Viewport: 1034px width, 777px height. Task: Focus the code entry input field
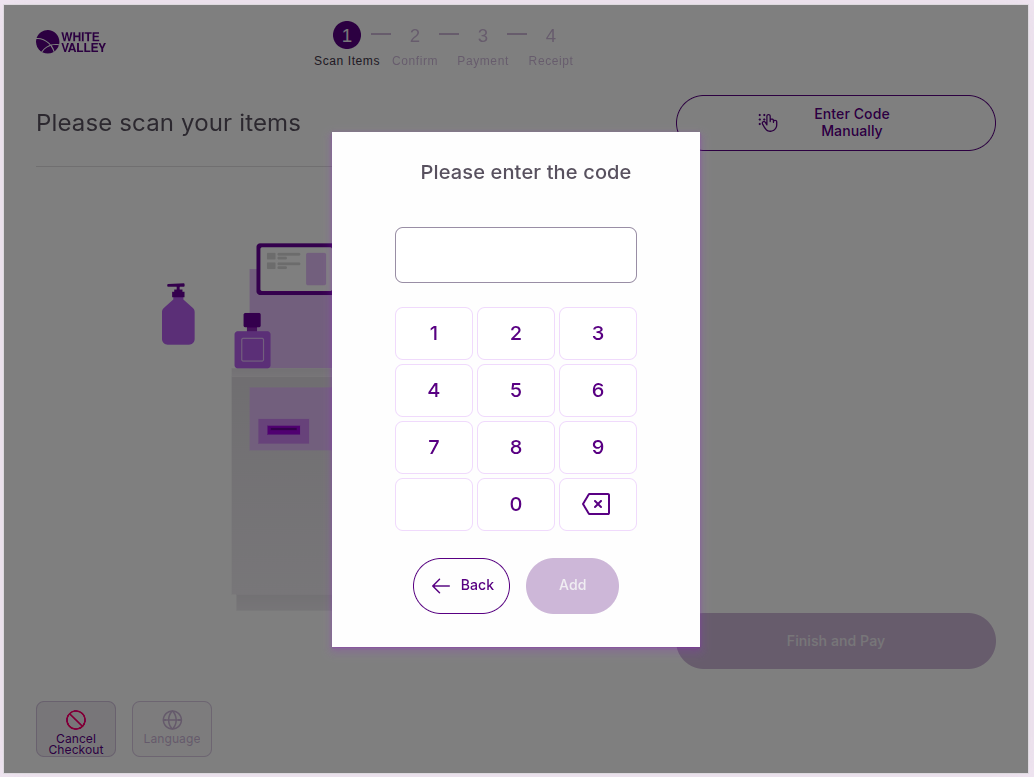516,255
